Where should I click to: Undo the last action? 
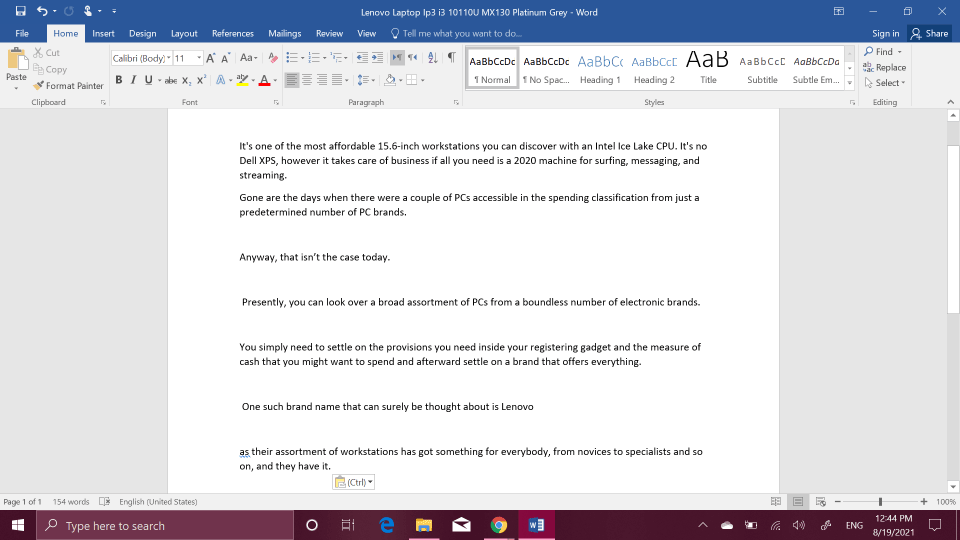(x=42, y=11)
